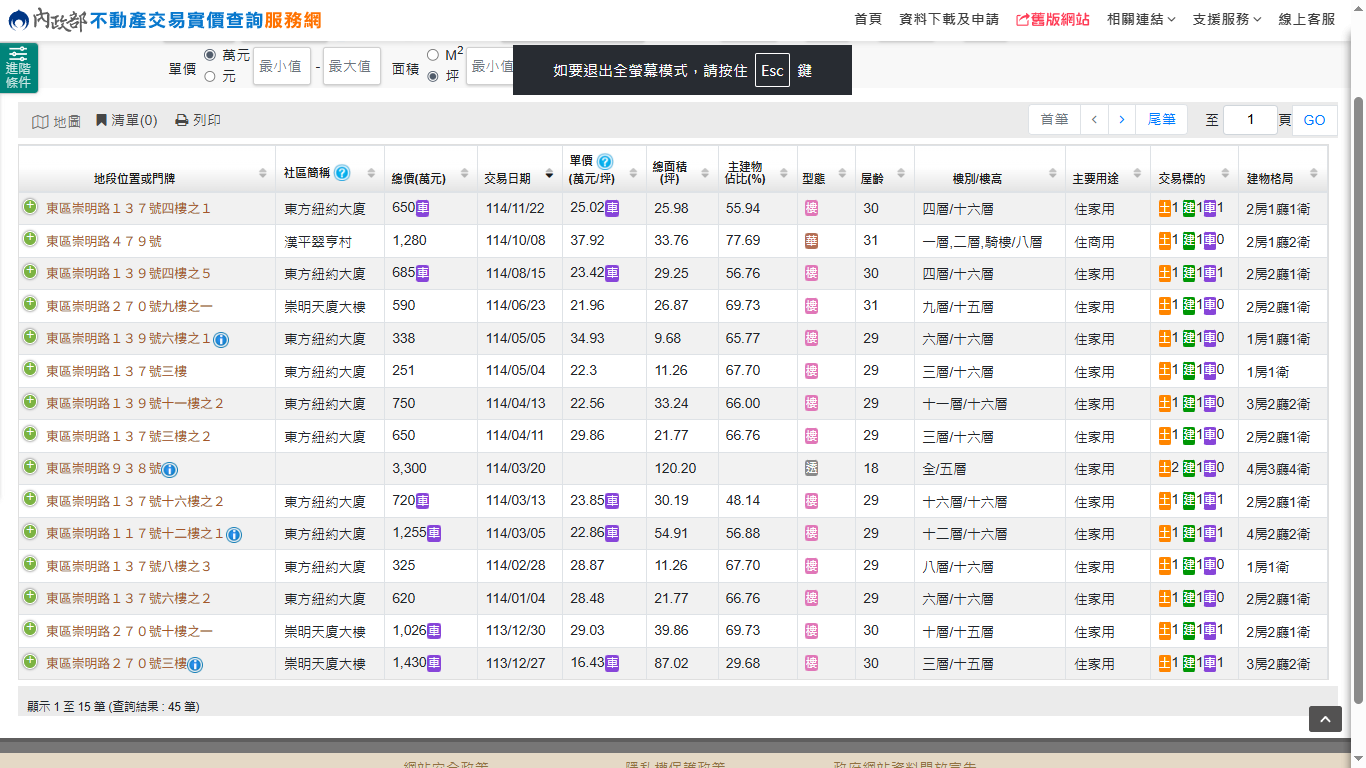
Task: Open the 清單(0) saved list tab
Action: pyautogui.click(x=127, y=120)
